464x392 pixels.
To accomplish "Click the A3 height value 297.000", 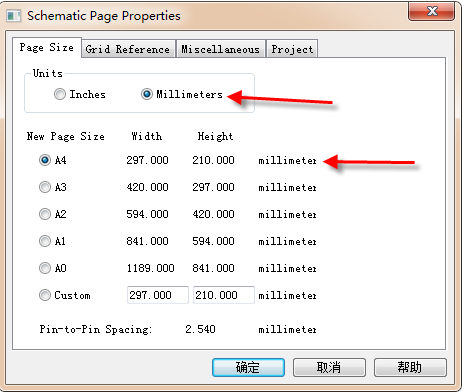I will click(x=213, y=187).
